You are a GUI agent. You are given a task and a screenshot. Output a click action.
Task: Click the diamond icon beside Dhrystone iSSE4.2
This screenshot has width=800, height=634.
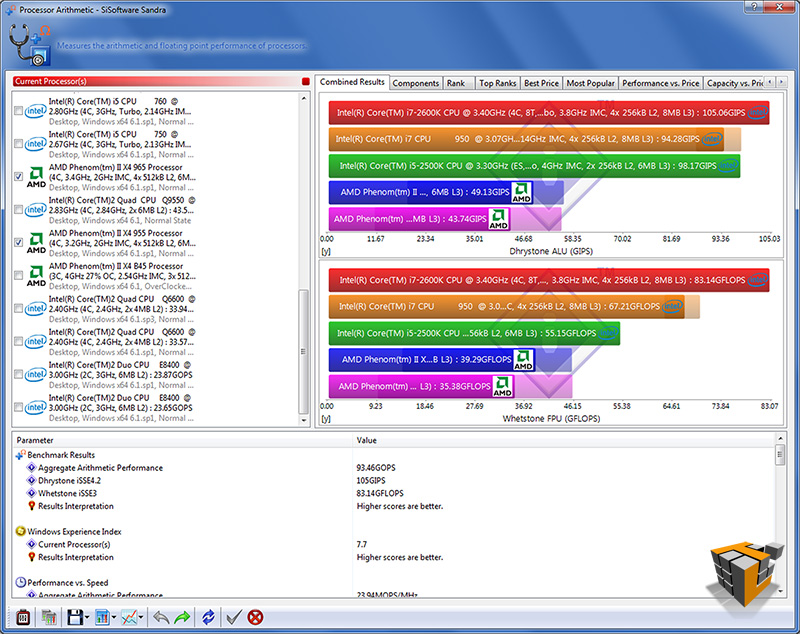31,480
